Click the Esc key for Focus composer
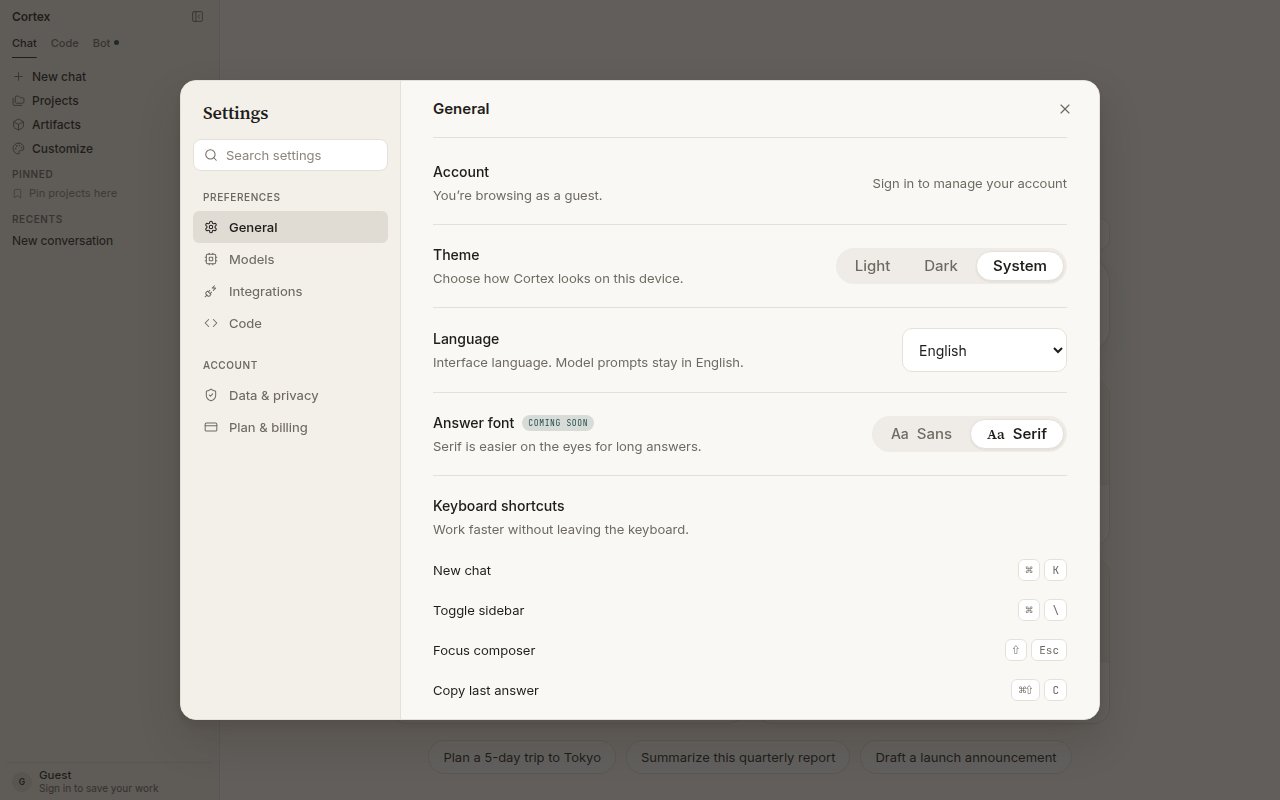 click(x=1049, y=650)
